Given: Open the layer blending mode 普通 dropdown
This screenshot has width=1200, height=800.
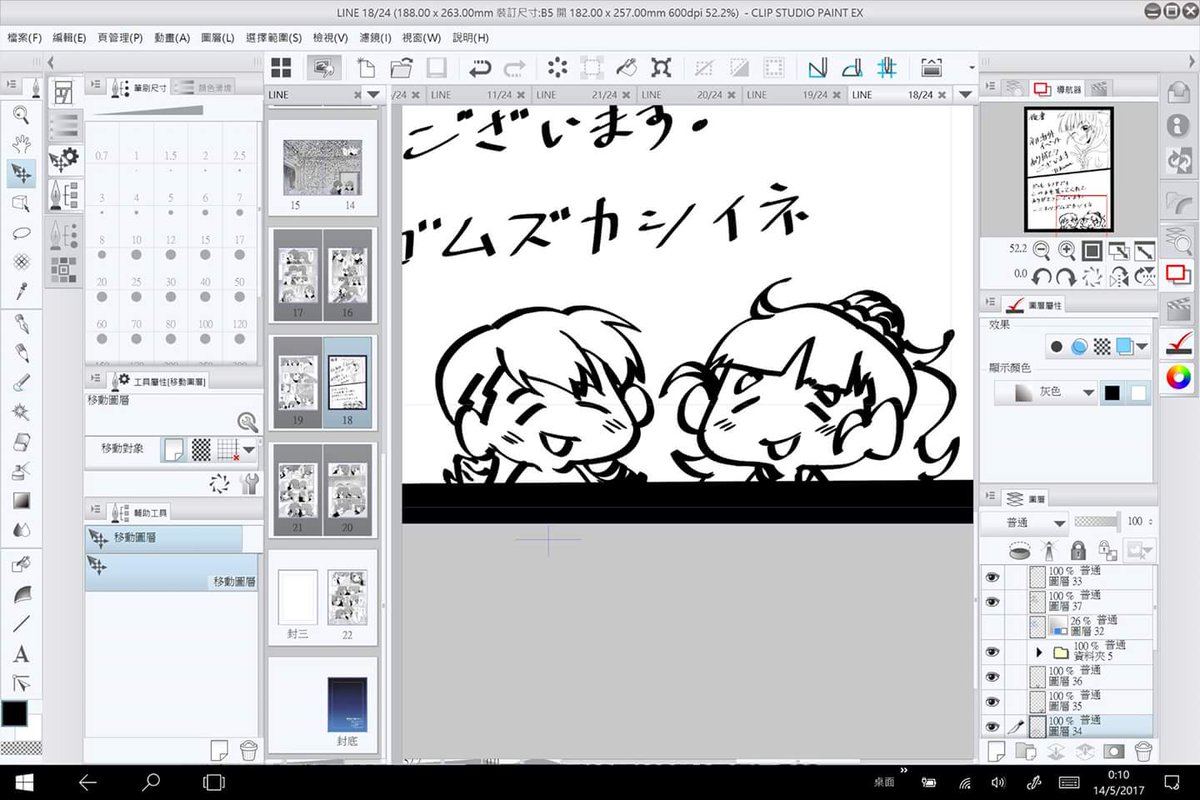Looking at the screenshot, I should tap(1024, 523).
